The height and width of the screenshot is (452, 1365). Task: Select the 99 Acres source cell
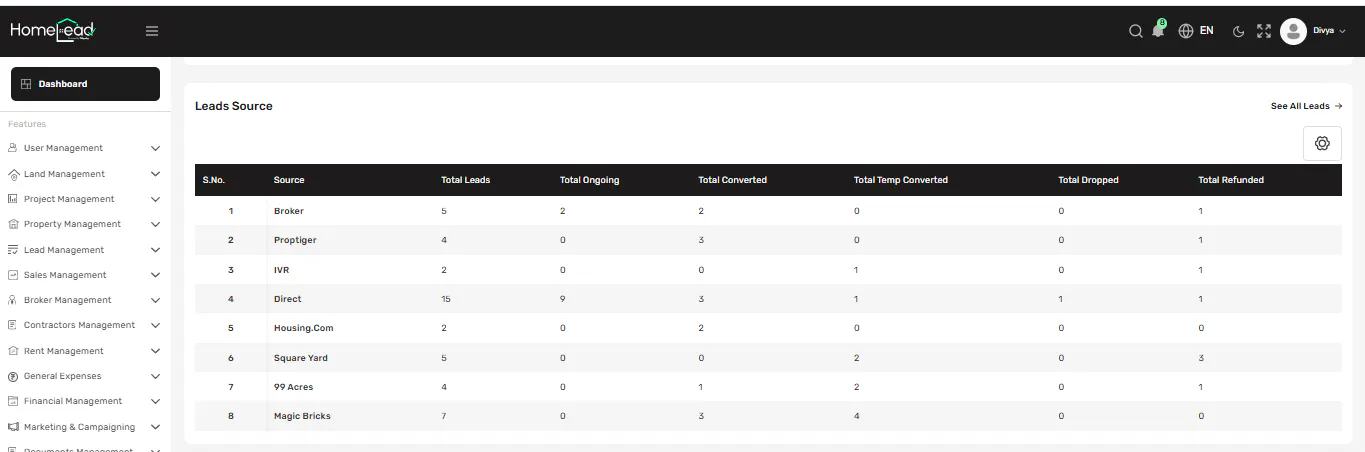tap(293, 387)
